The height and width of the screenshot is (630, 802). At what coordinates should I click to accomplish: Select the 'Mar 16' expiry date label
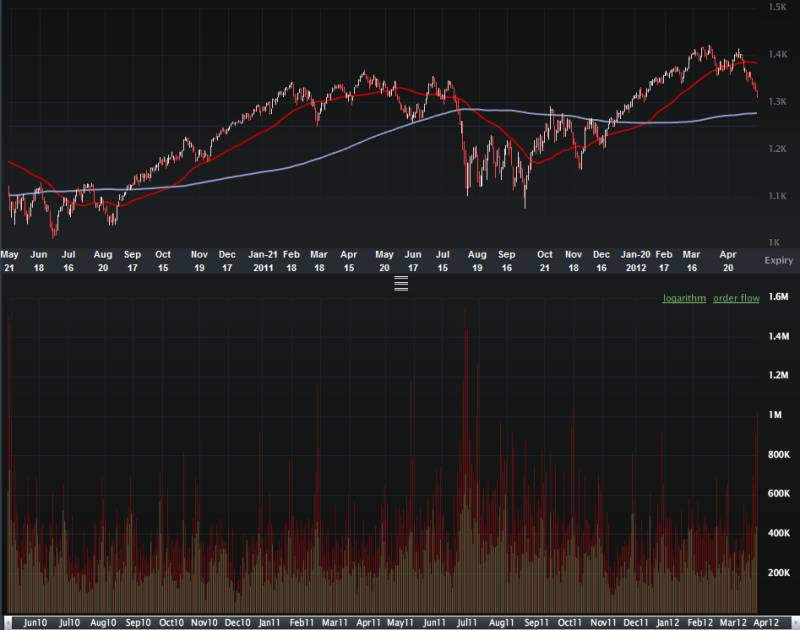[691, 261]
